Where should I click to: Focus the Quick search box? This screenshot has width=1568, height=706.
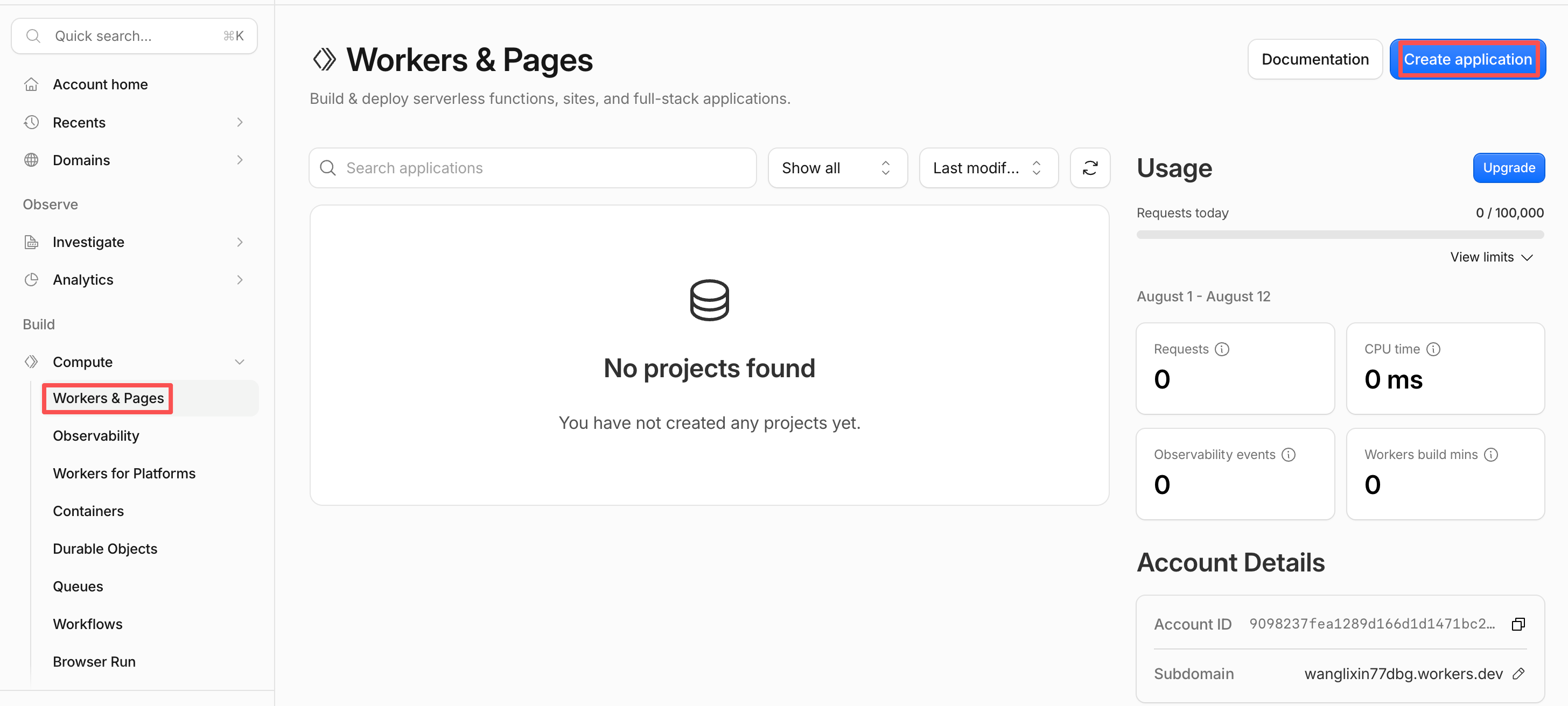134,36
